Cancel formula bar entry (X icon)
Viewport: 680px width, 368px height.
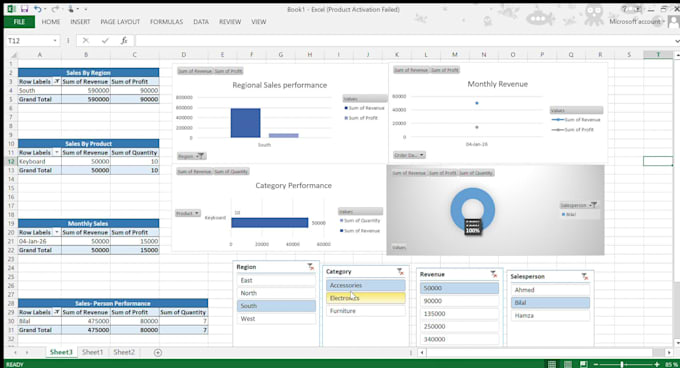coord(85,40)
